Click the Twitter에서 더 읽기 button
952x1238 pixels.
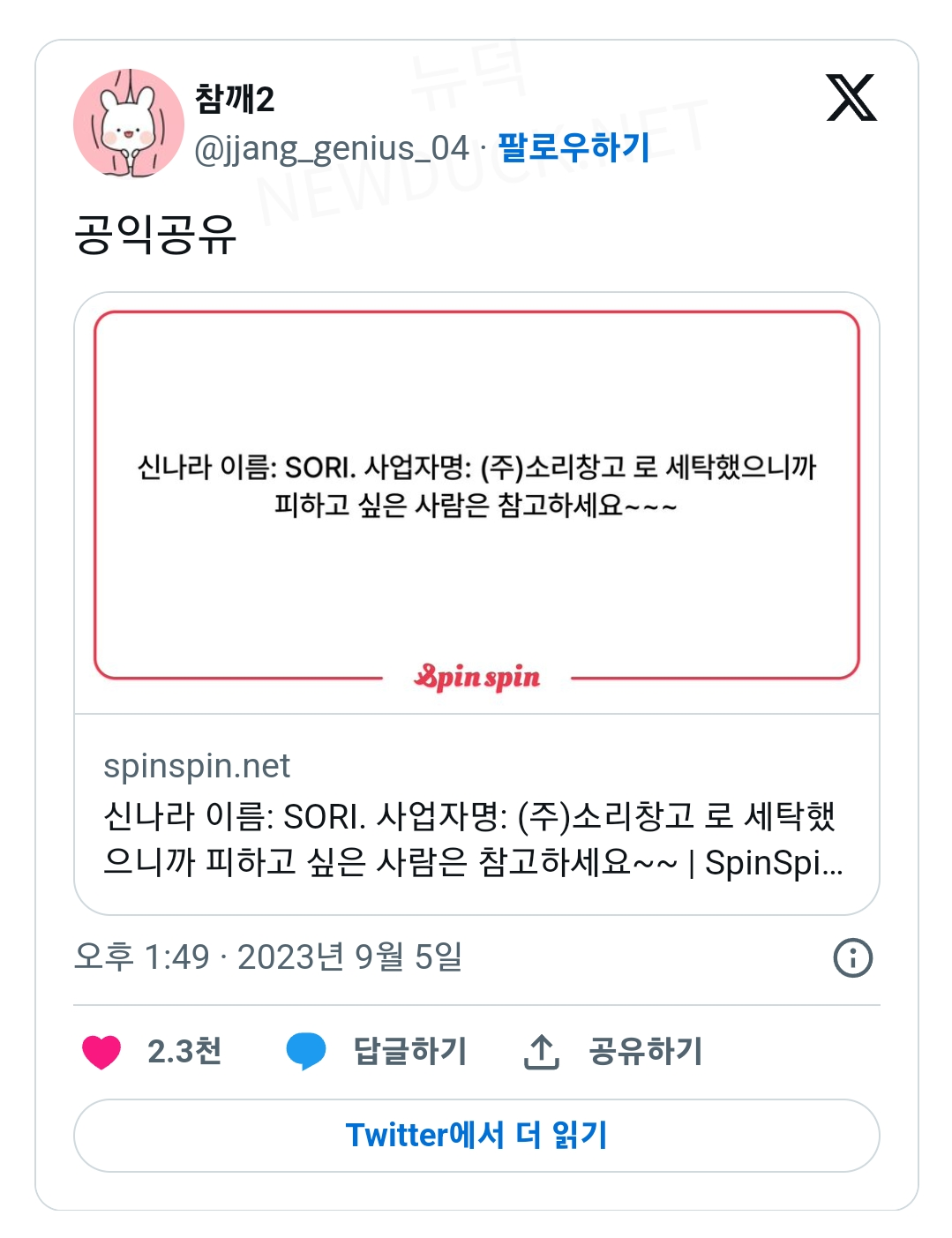[476, 1136]
